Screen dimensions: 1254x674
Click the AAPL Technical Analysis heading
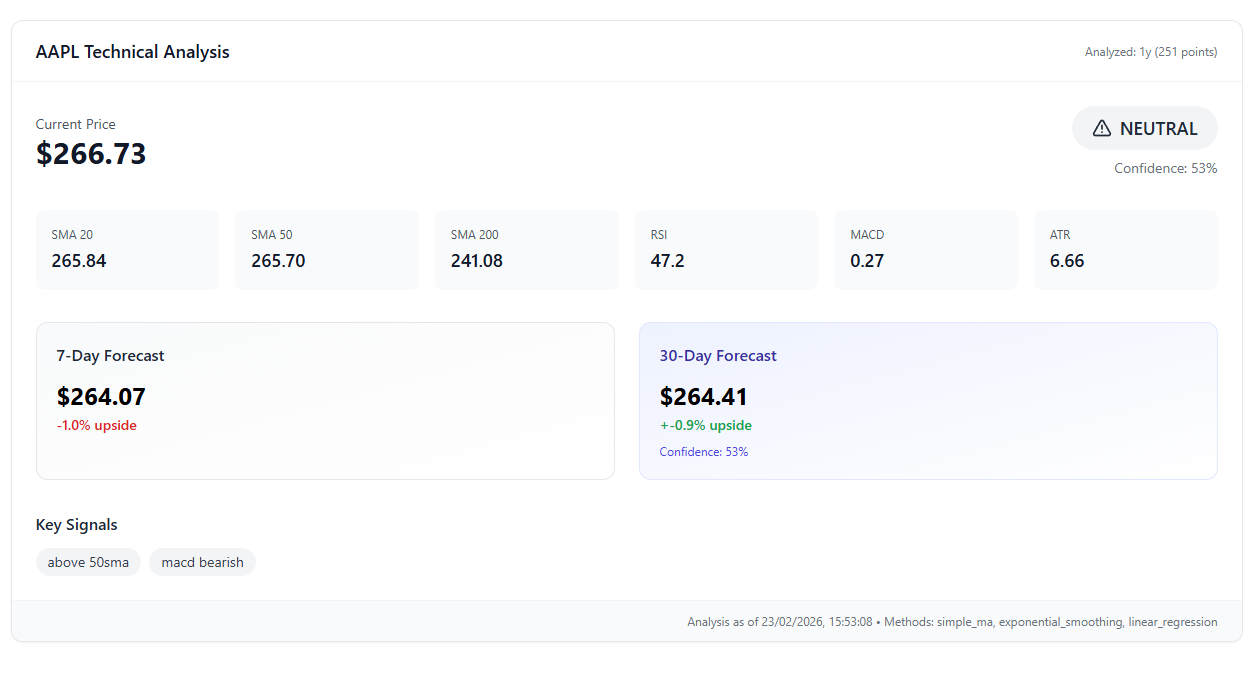[133, 52]
